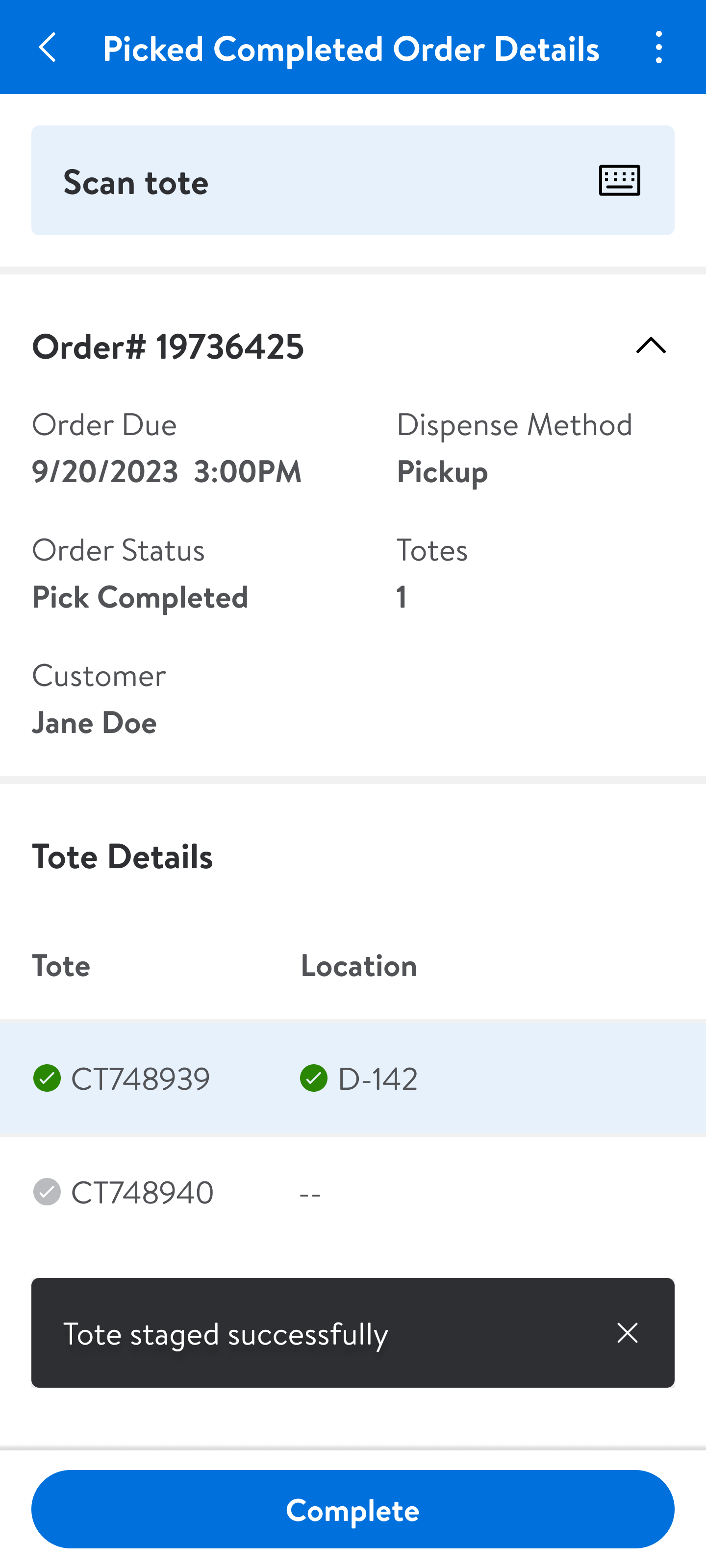Focus the Scan tote field

(x=304, y=181)
